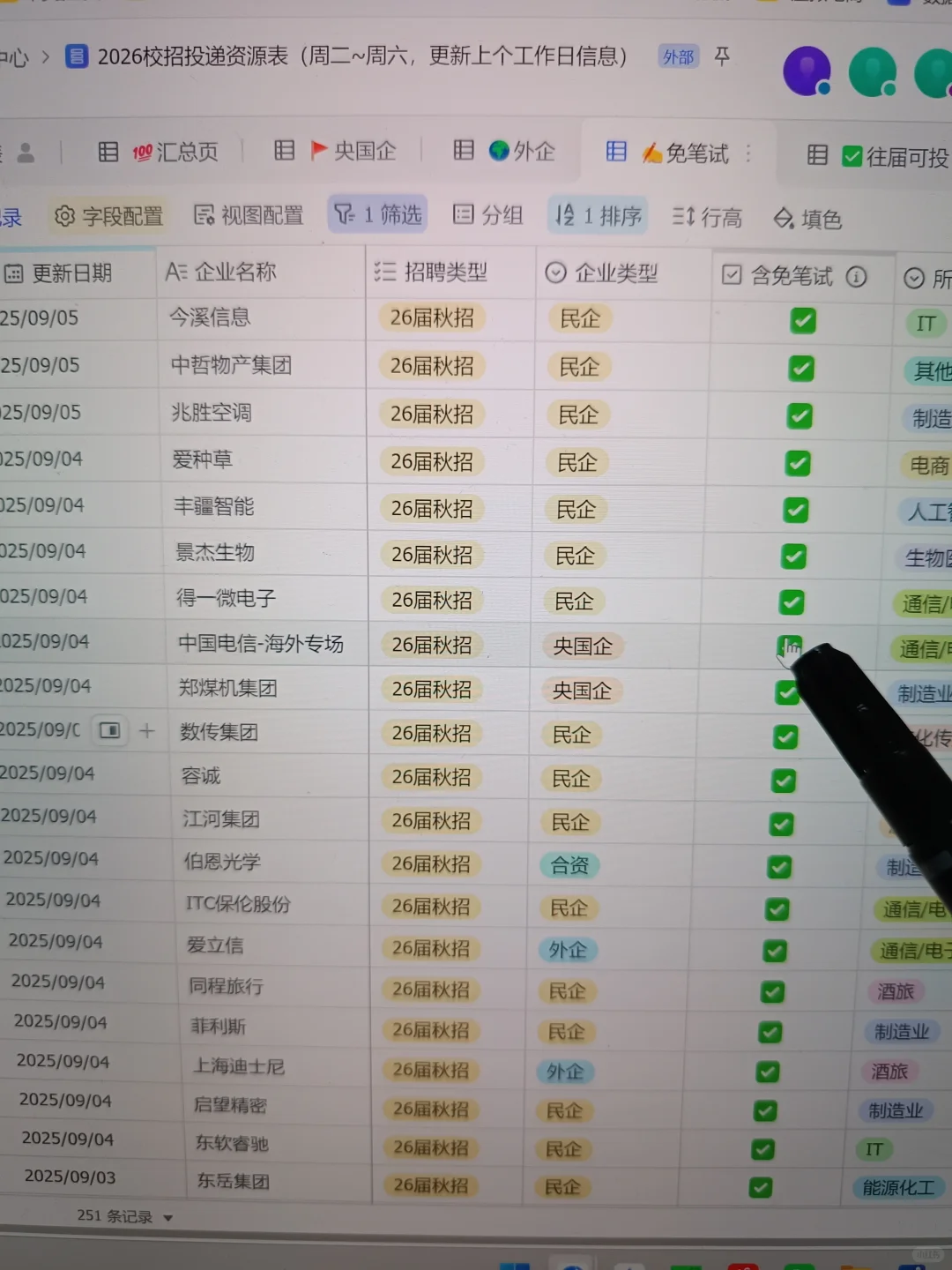Switch to the 央国企 tab

click(336, 151)
